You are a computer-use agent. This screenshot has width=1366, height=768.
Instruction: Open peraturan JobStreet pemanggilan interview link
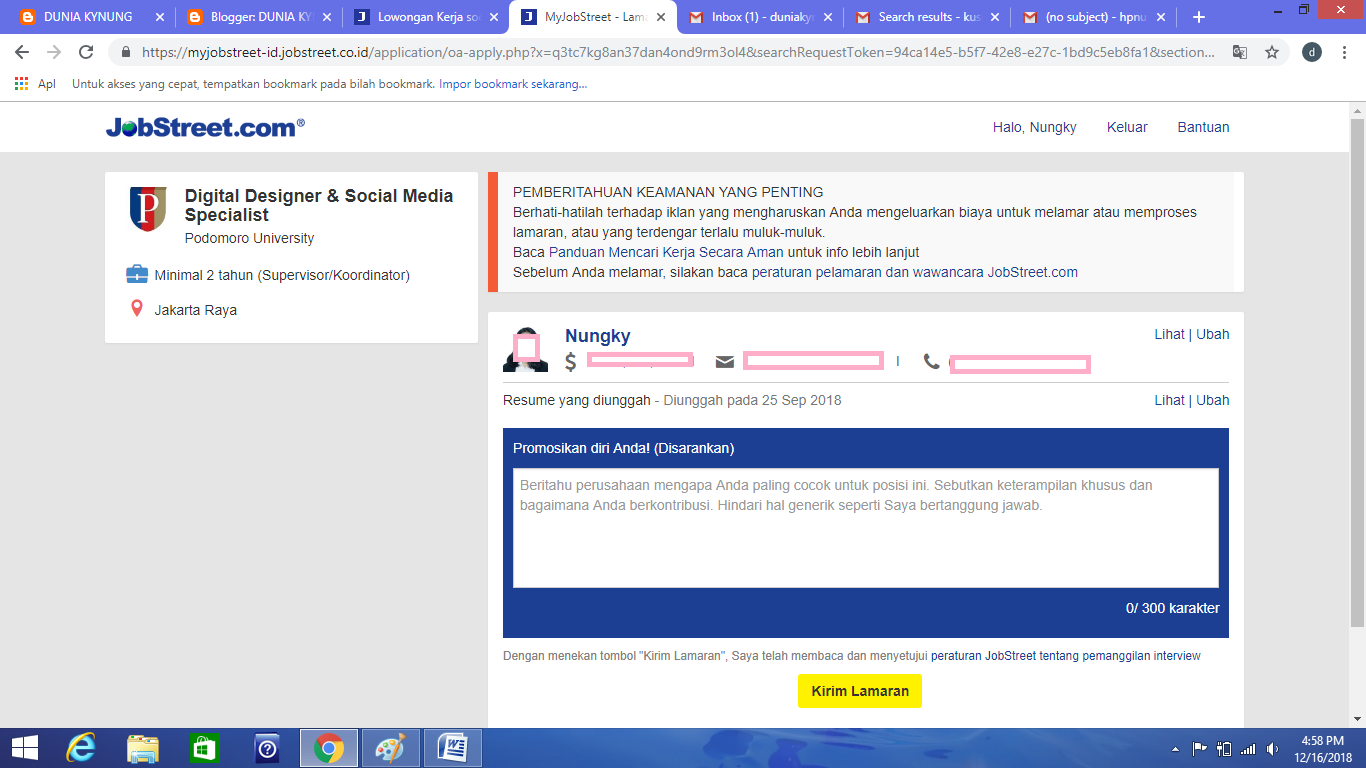1066,656
